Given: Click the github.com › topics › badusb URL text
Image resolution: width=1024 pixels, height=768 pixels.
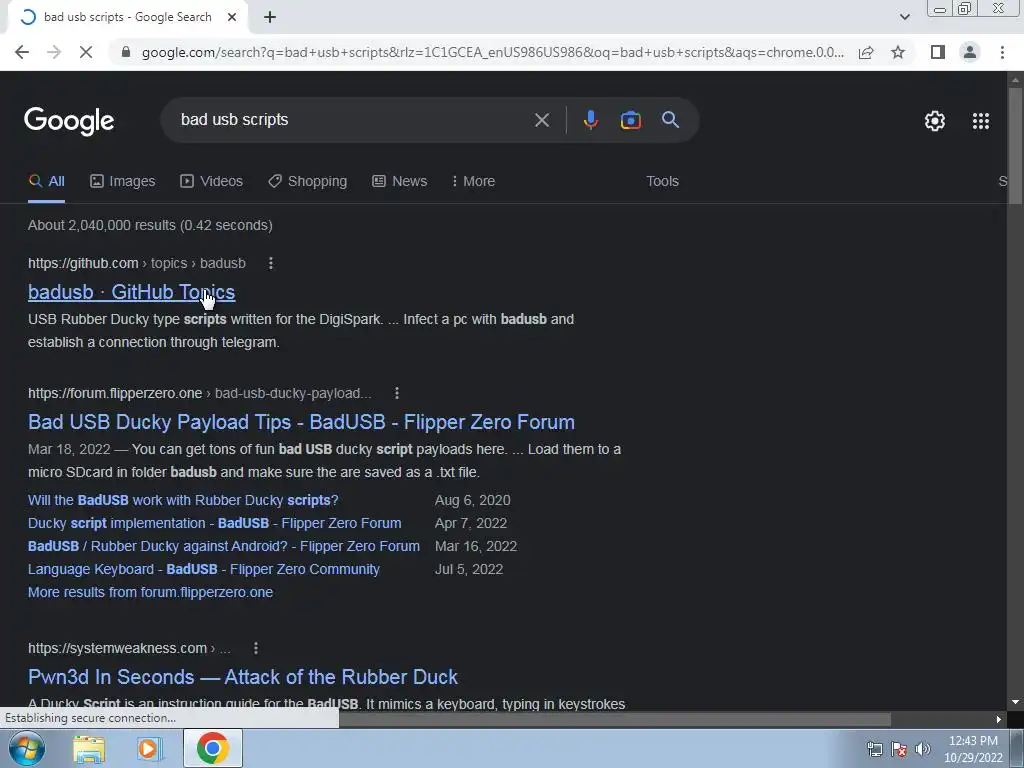Looking at the screenshot, I should coord(136,263).
